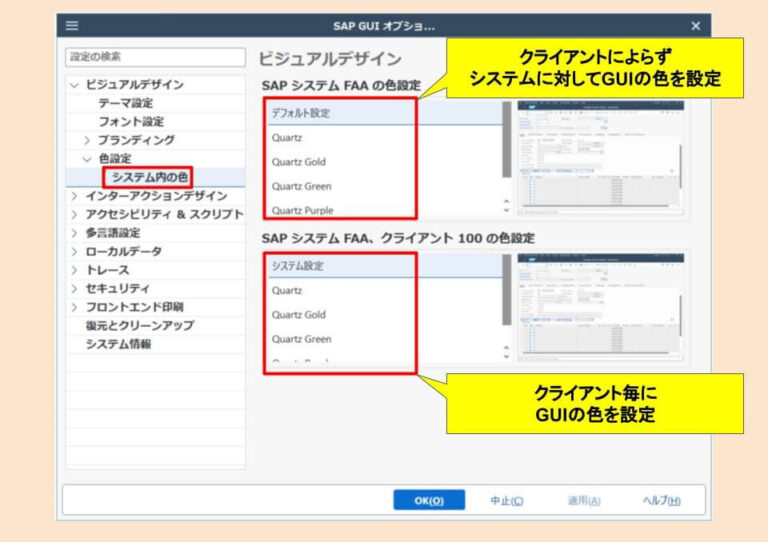
Task: Open システム情報 in the tree
Action: [x=118, y=344]
